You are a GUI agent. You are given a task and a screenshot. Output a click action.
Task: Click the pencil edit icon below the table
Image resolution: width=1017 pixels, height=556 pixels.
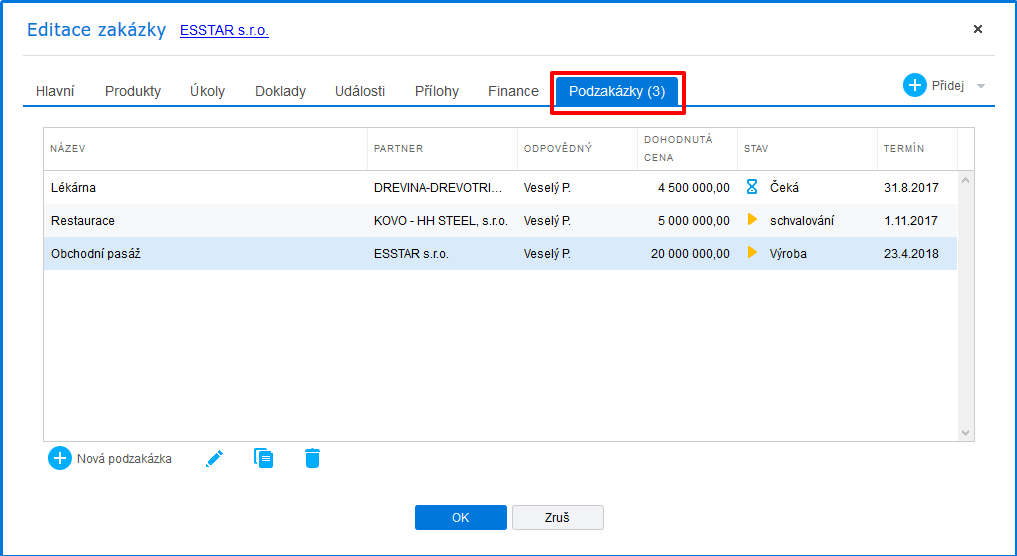click(214, 459)
